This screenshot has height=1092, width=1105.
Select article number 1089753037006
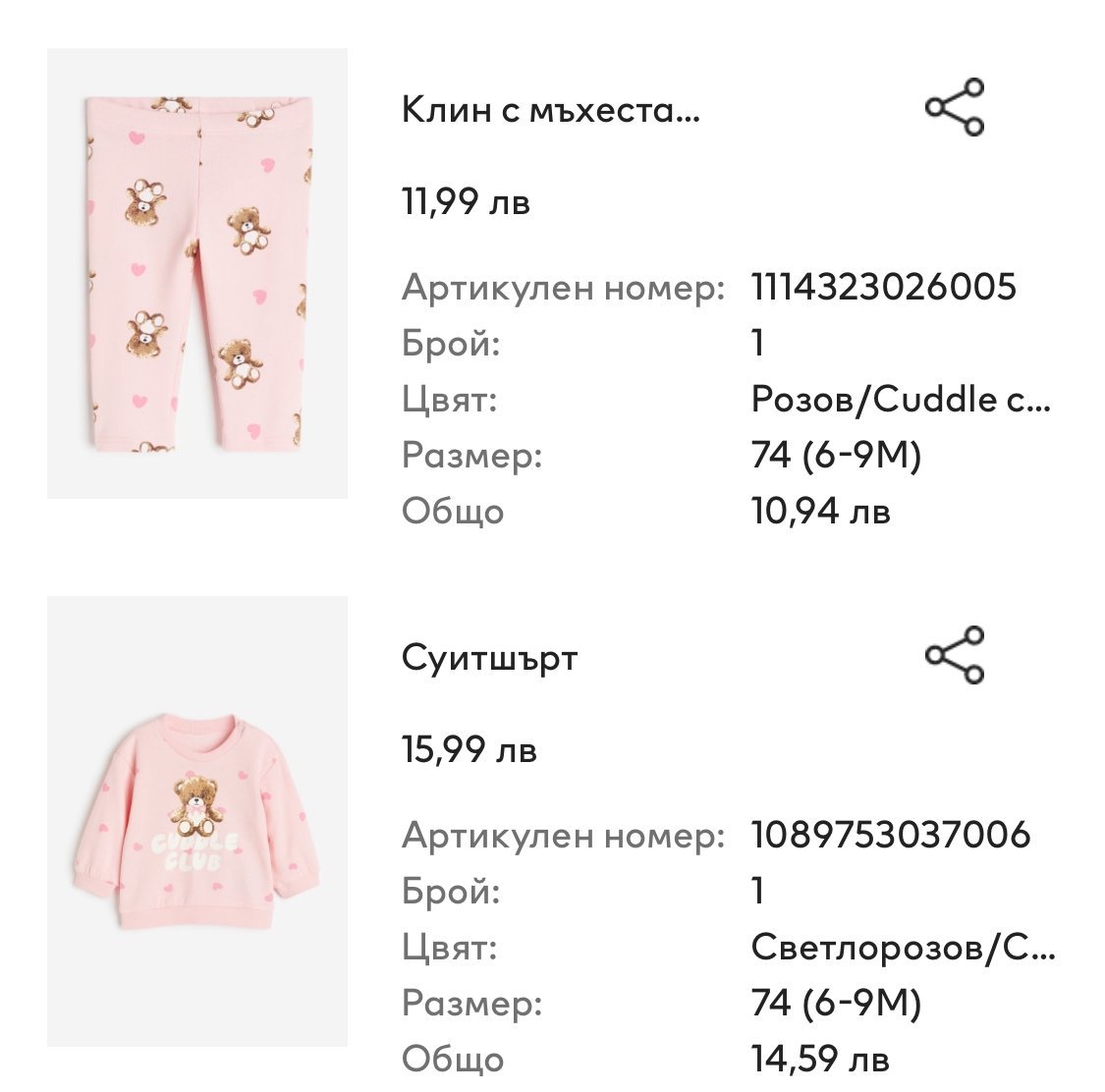[891, 836]
